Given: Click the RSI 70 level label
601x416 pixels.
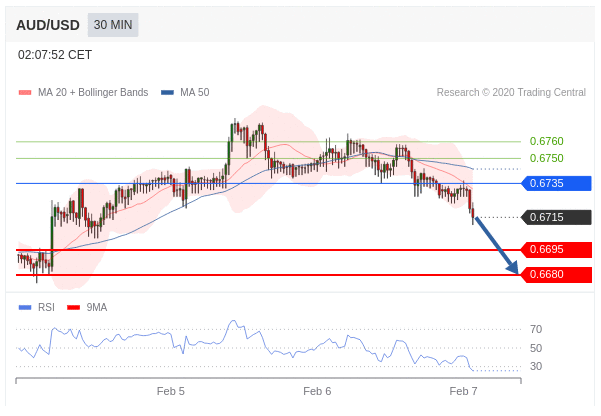Looking at the screenshot, I should (x=536, y=329).
